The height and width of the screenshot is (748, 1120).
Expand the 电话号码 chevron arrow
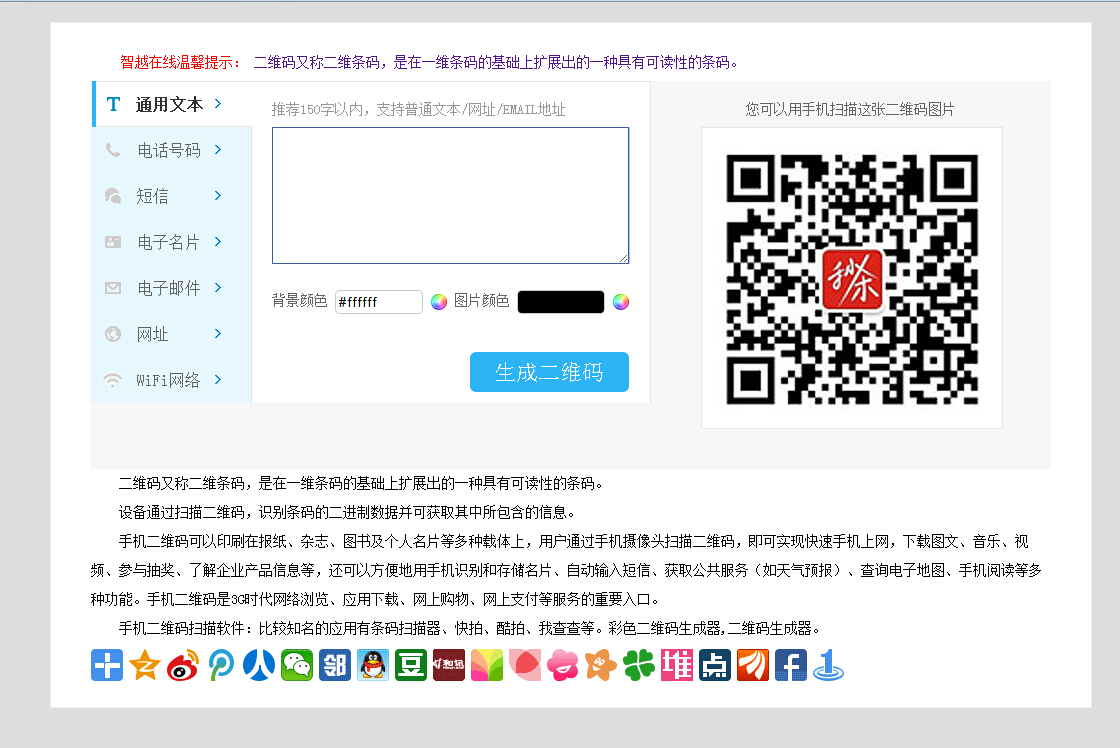218,150
